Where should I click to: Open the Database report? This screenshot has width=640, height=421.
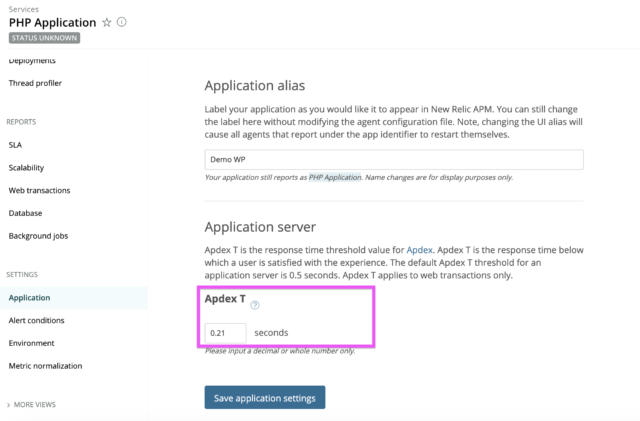[25, 213]
